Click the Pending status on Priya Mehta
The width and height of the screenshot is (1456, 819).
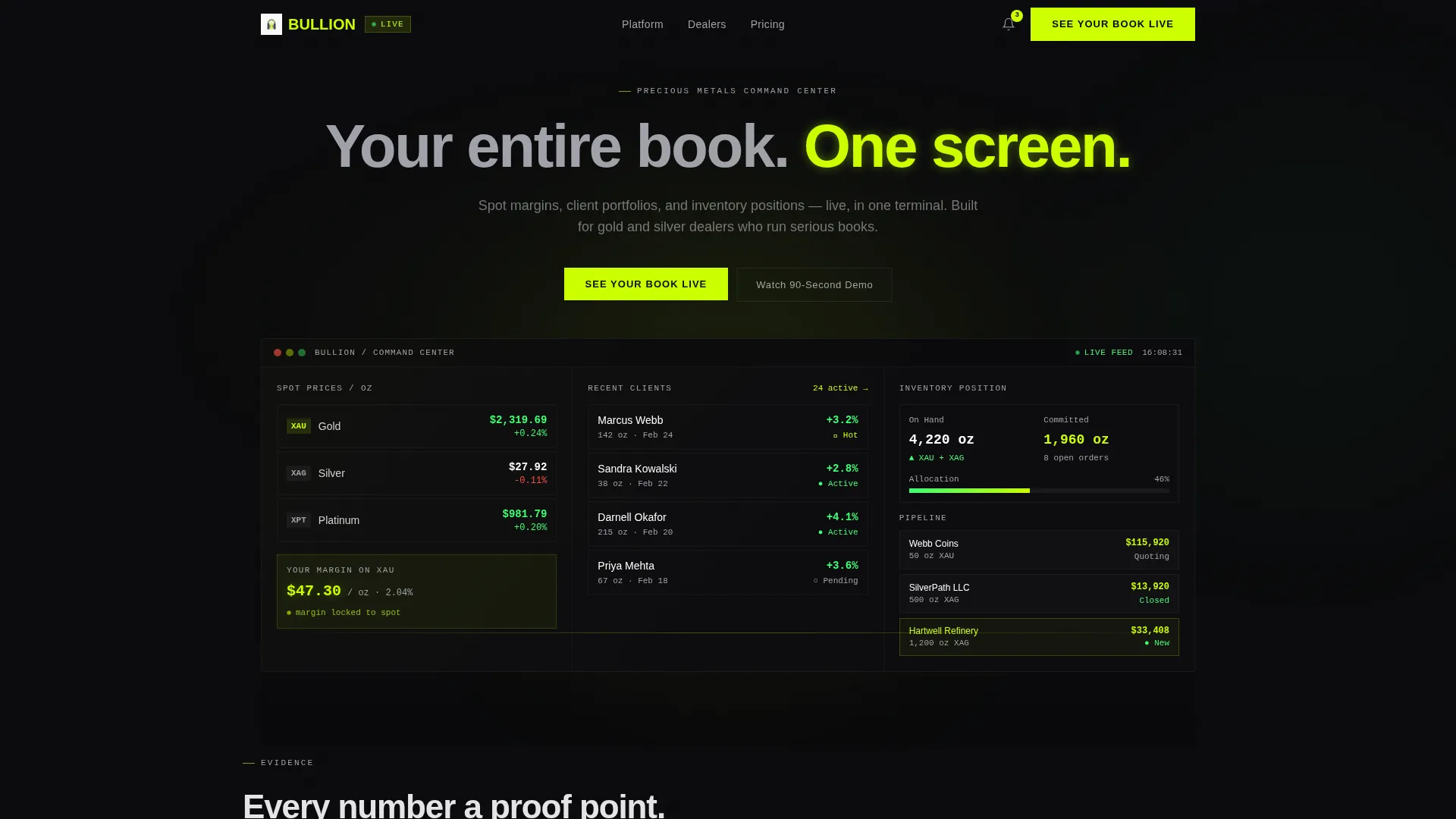click(836, 581)
